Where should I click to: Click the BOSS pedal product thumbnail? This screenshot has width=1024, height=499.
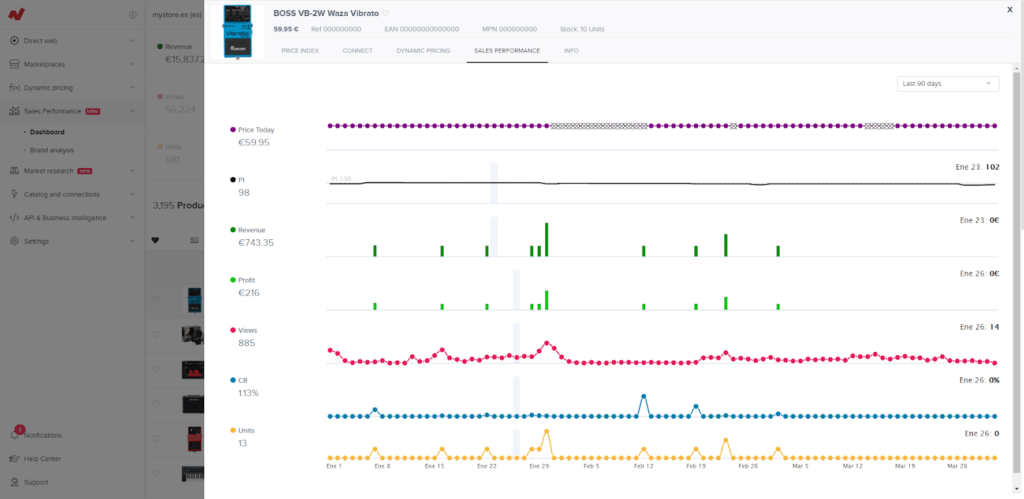click(x=237, y=32)
